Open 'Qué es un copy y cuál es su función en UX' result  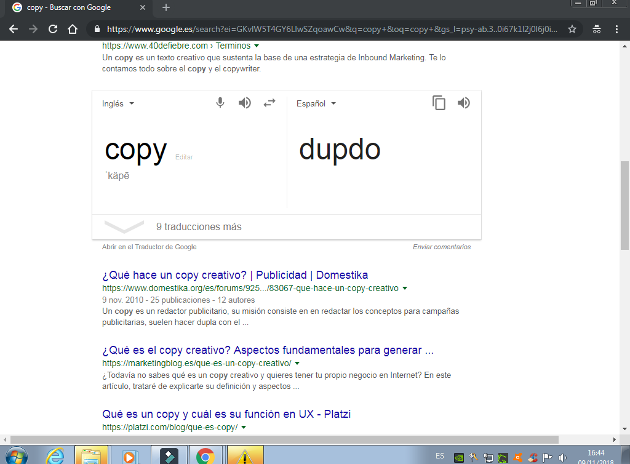pyautogui.click(x=226, y=414)
